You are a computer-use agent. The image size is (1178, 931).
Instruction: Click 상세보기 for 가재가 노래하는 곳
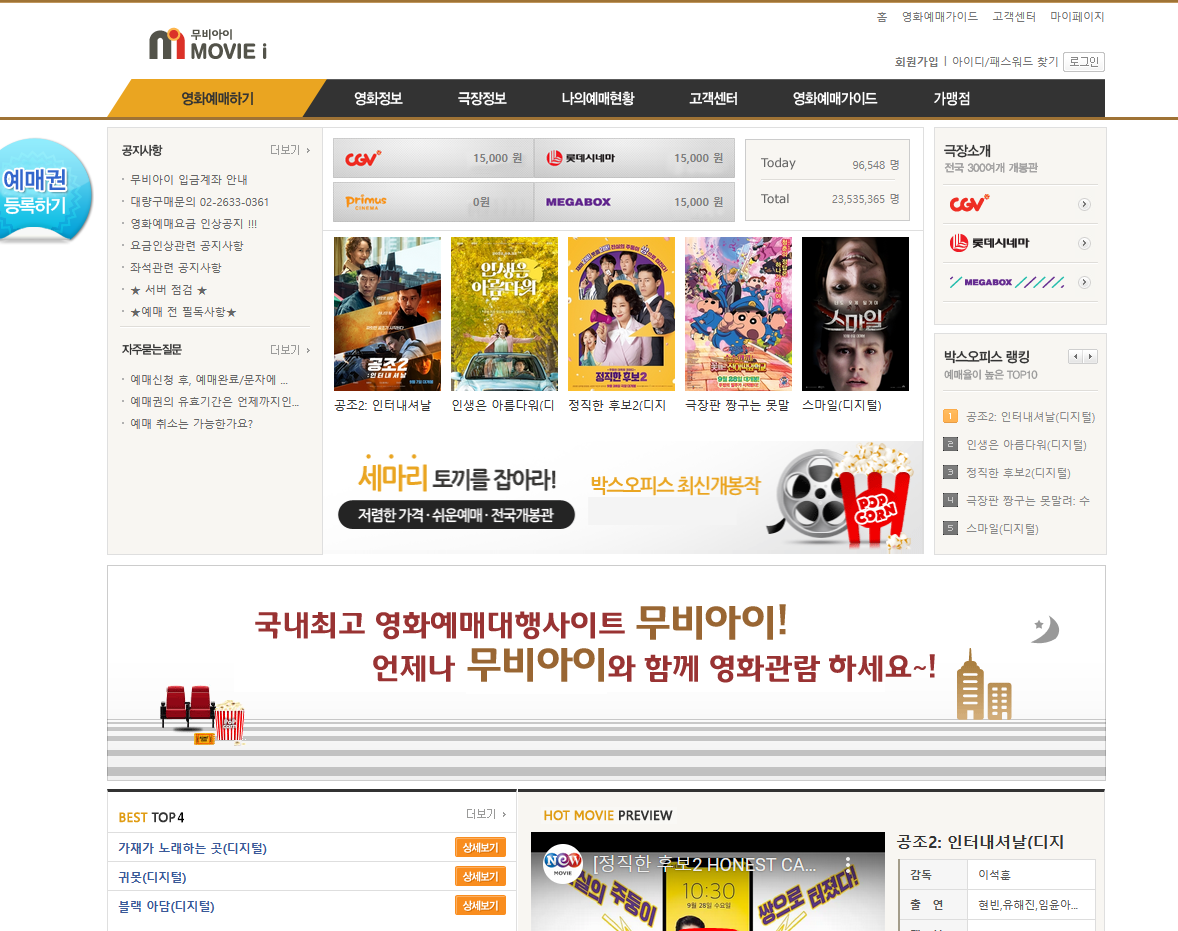pos(480,848)
